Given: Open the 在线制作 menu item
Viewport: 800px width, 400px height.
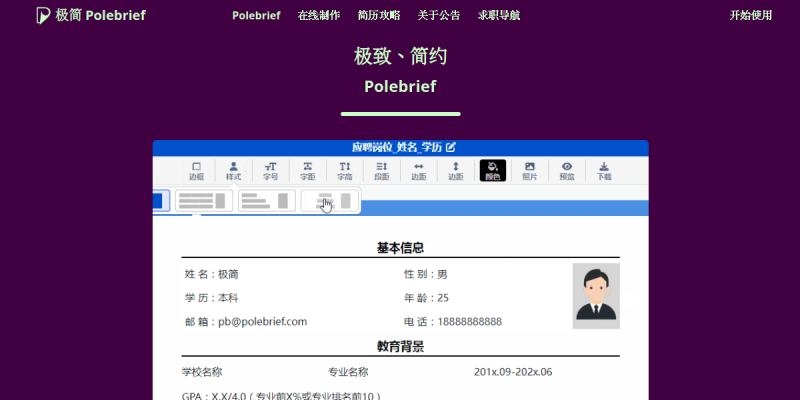Looking at the screenshot, I should (319, 15).
